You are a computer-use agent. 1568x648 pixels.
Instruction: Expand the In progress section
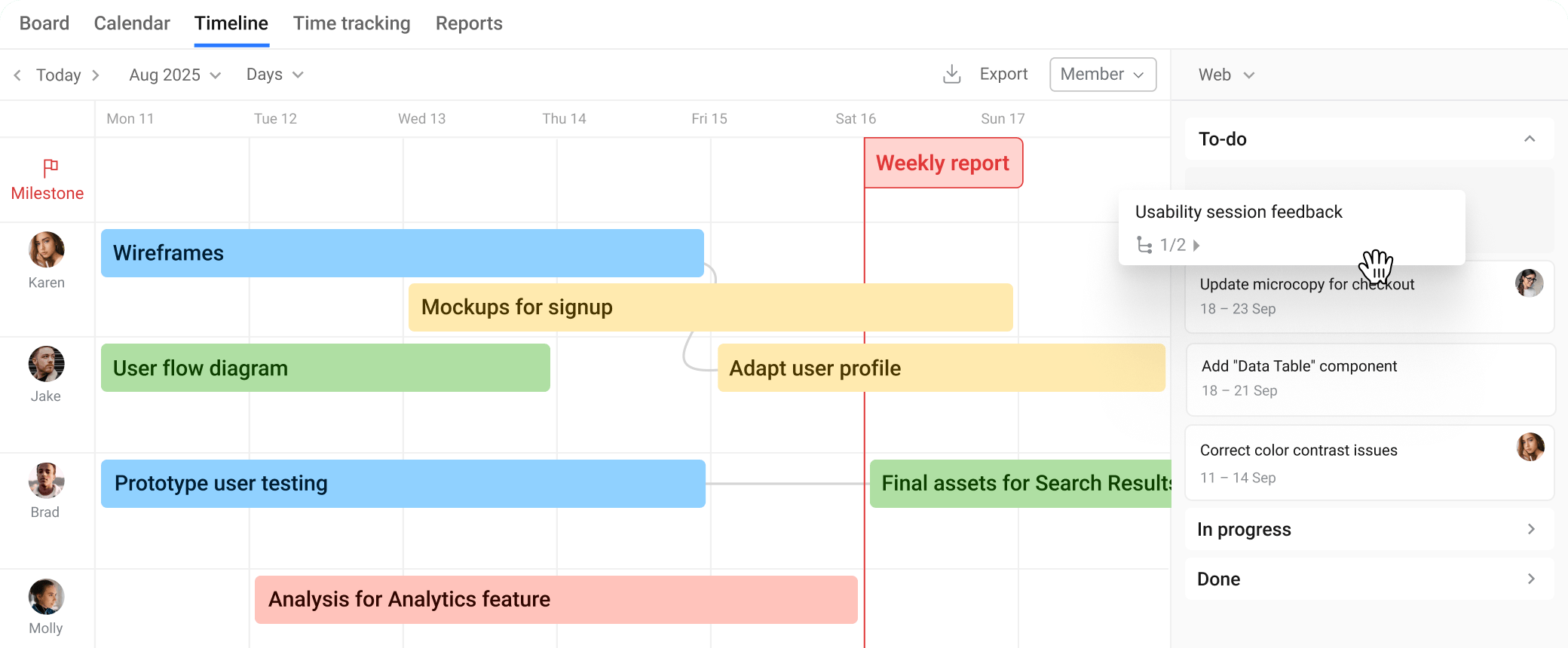[x=1531, y=529]
